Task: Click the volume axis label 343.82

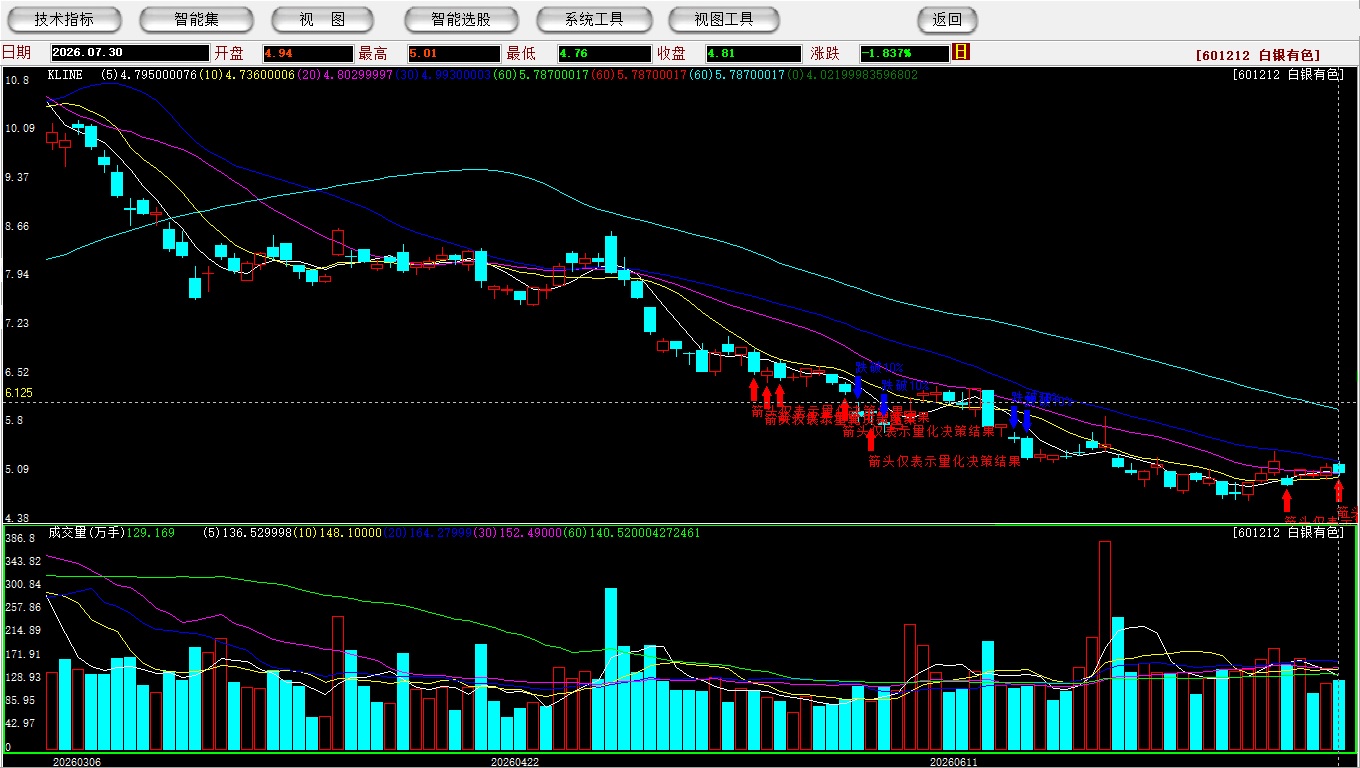Action: [x=23, y=561]
